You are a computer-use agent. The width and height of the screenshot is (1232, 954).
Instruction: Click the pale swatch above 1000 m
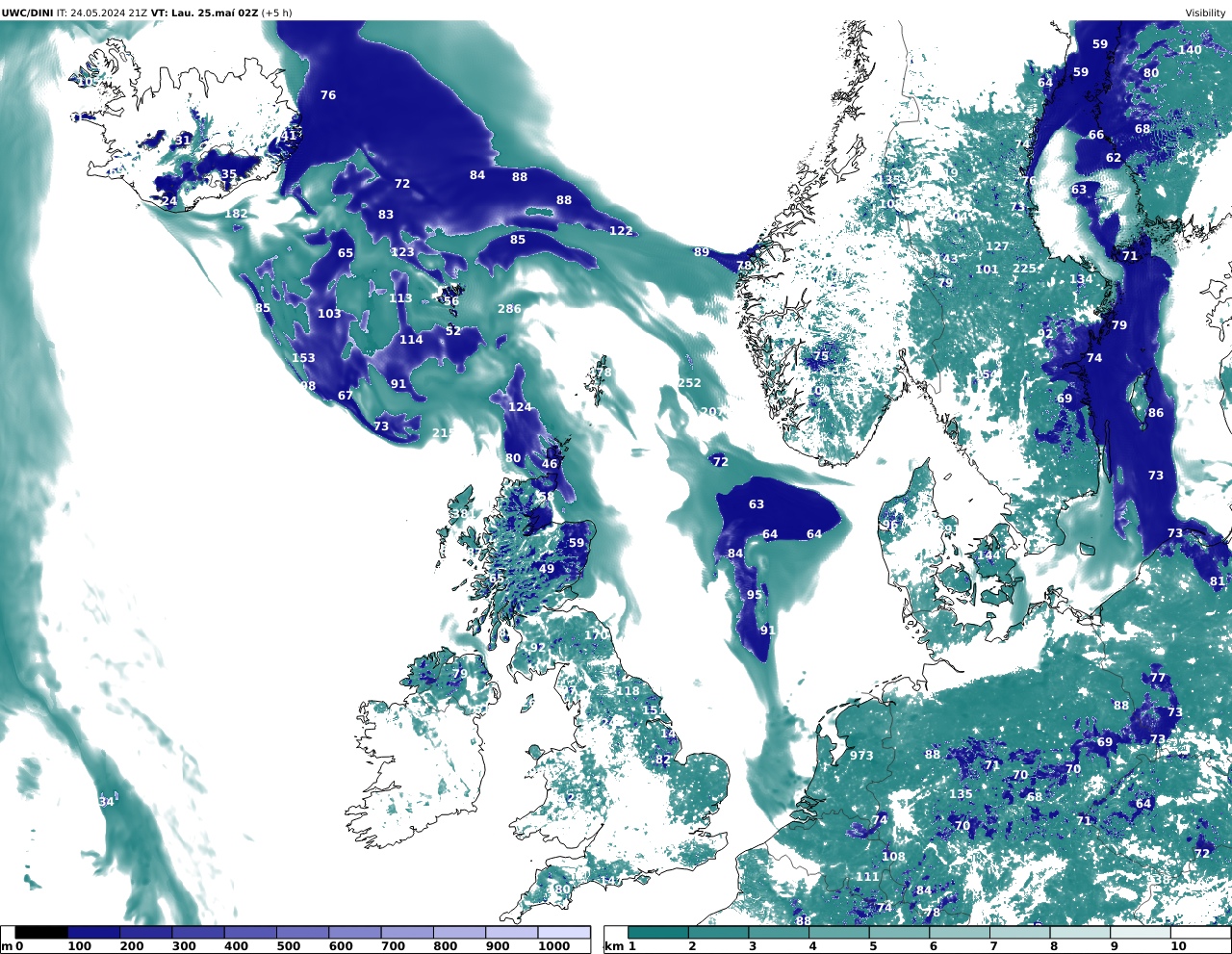pos(563,932)
